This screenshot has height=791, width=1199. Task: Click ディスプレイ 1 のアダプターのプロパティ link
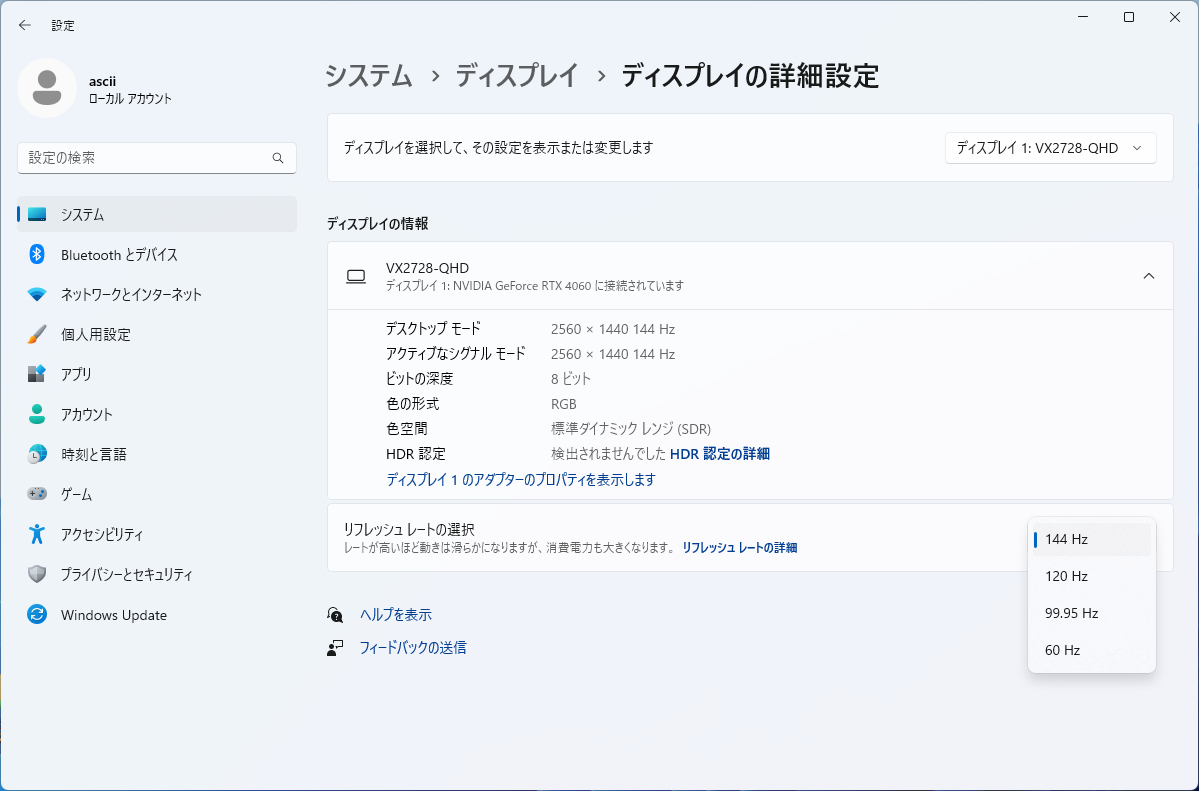[520, 480]
